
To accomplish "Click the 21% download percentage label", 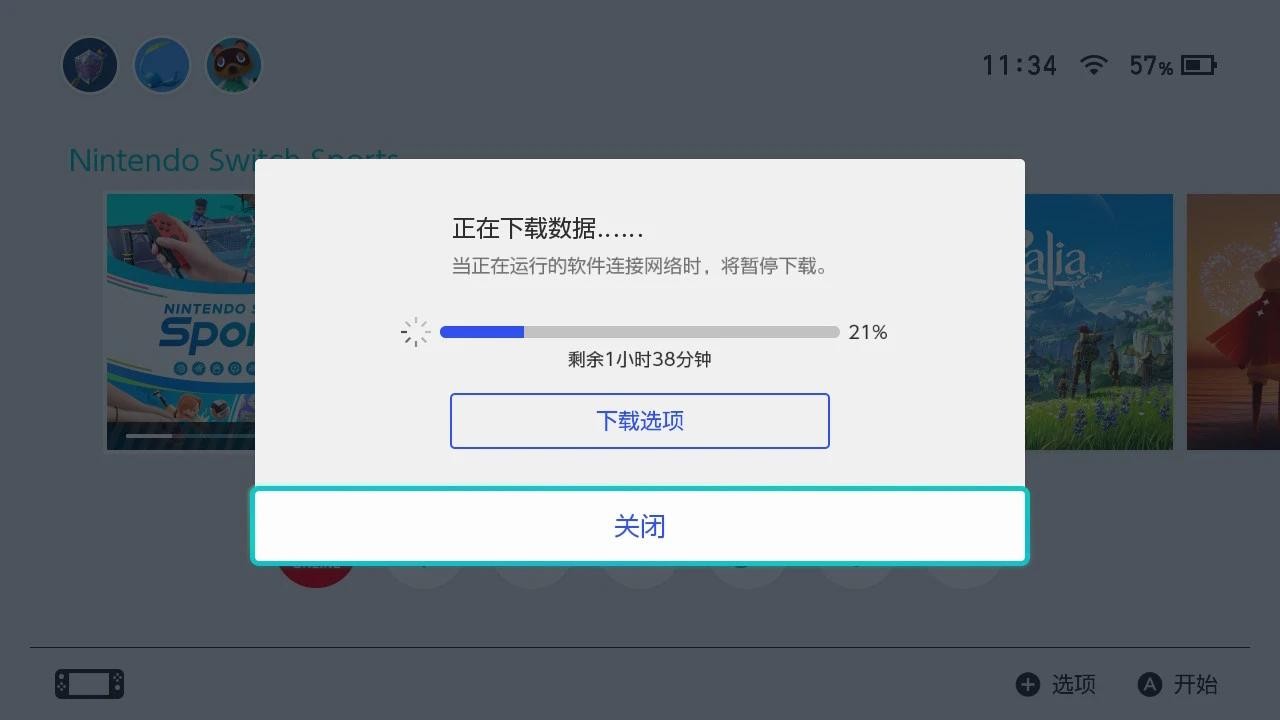I will (x=868, y=332).
